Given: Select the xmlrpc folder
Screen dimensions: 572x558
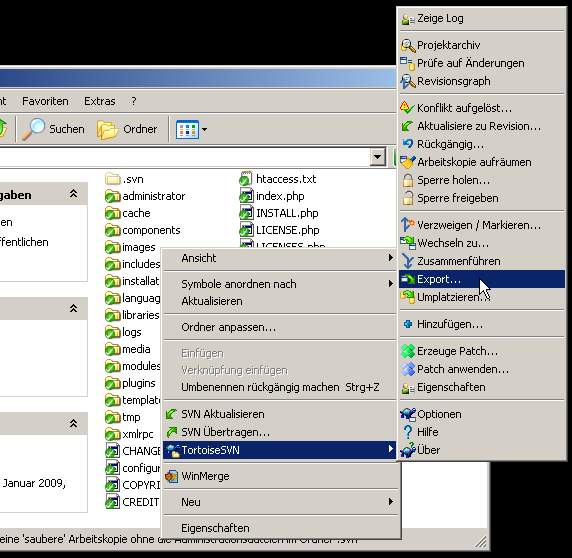Looking at the screenshot, I should click(x=129, y=434).
